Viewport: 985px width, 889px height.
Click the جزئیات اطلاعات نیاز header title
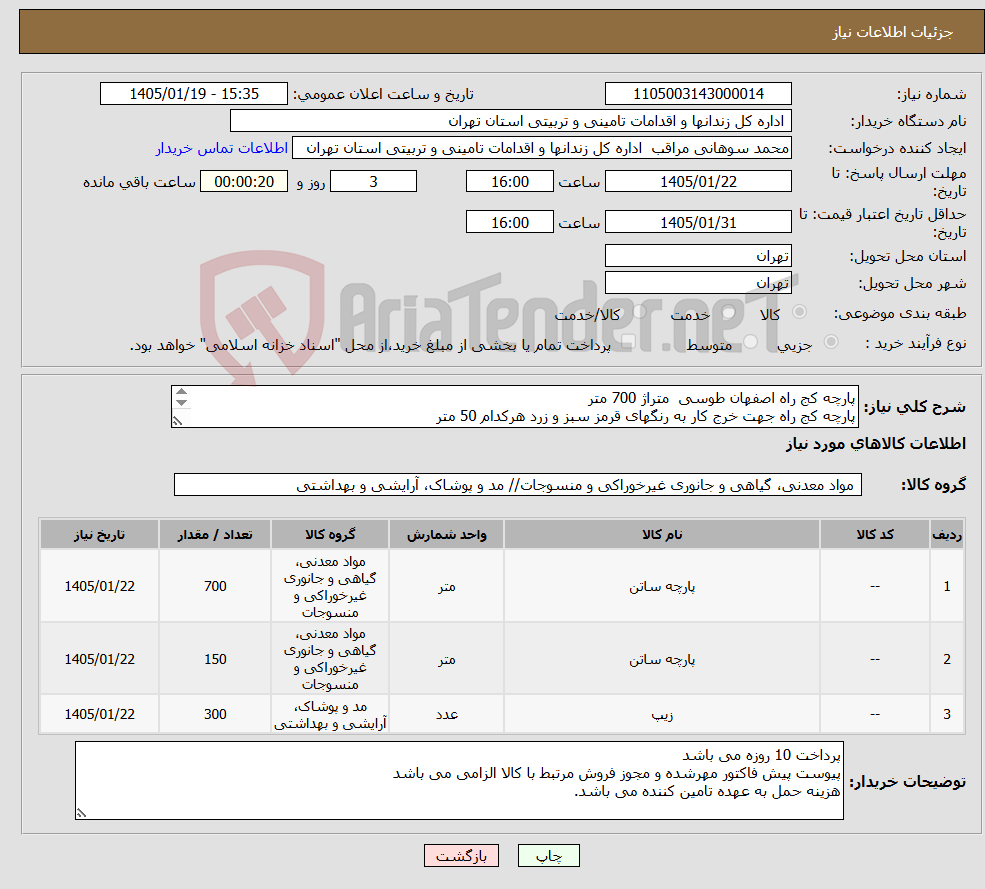[893, 32]
